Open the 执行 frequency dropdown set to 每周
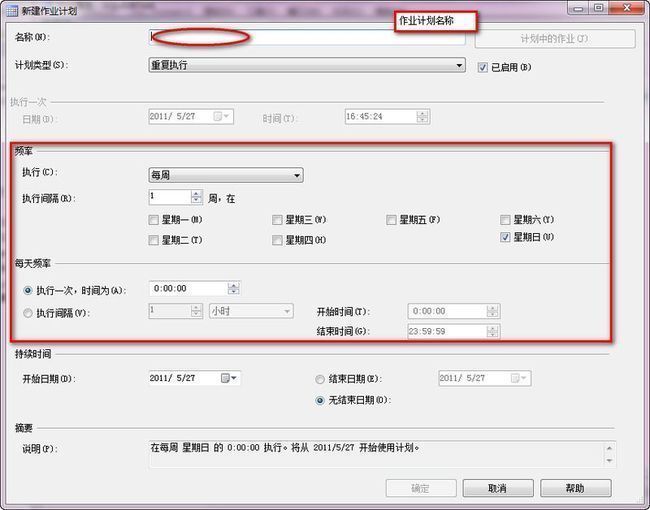Viewport: 650px width, 510px height. tap(226, 175)
